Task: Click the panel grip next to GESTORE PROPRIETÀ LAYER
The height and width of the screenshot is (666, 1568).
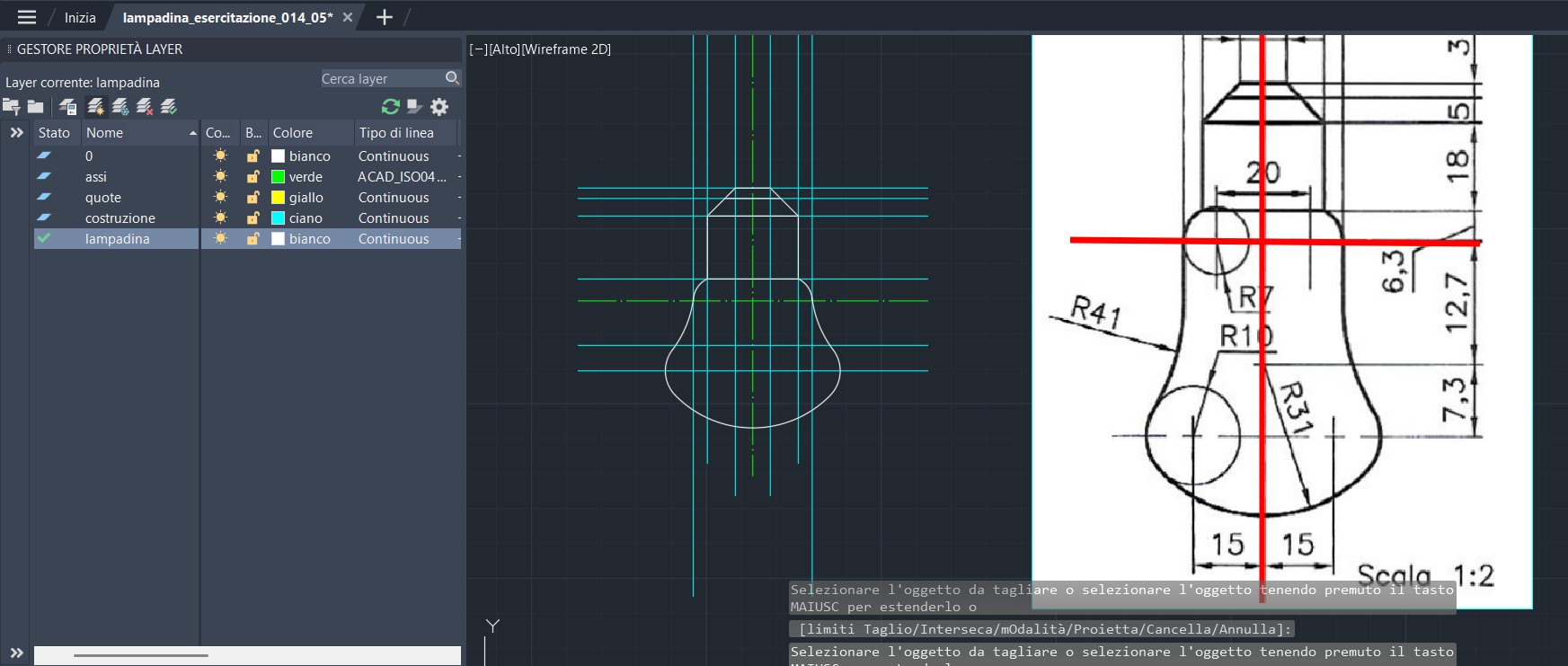Action: click(9, 49)
